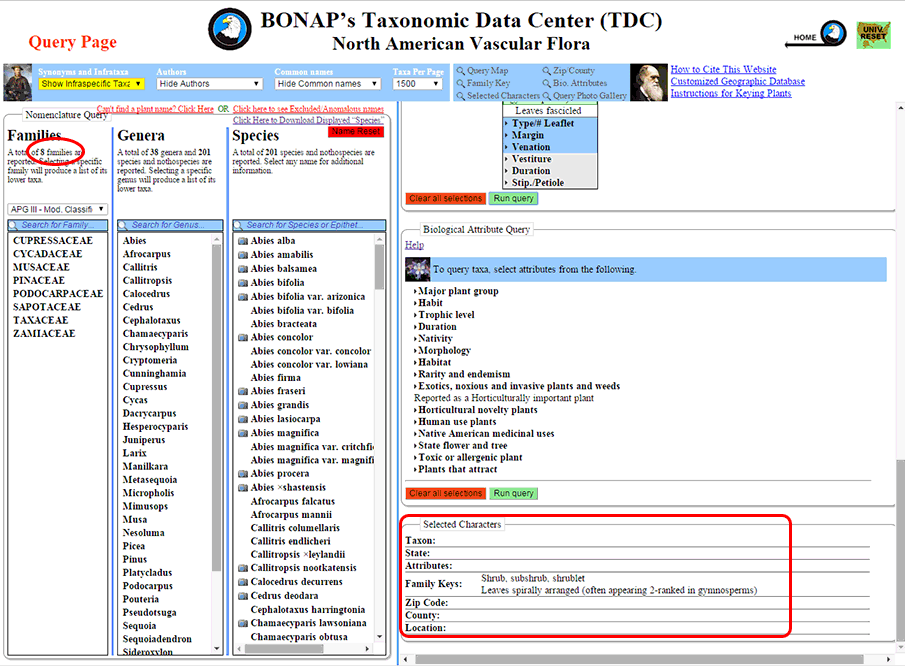Open How to Cite This Website link
905x666 pixels.
coord(723,69)
